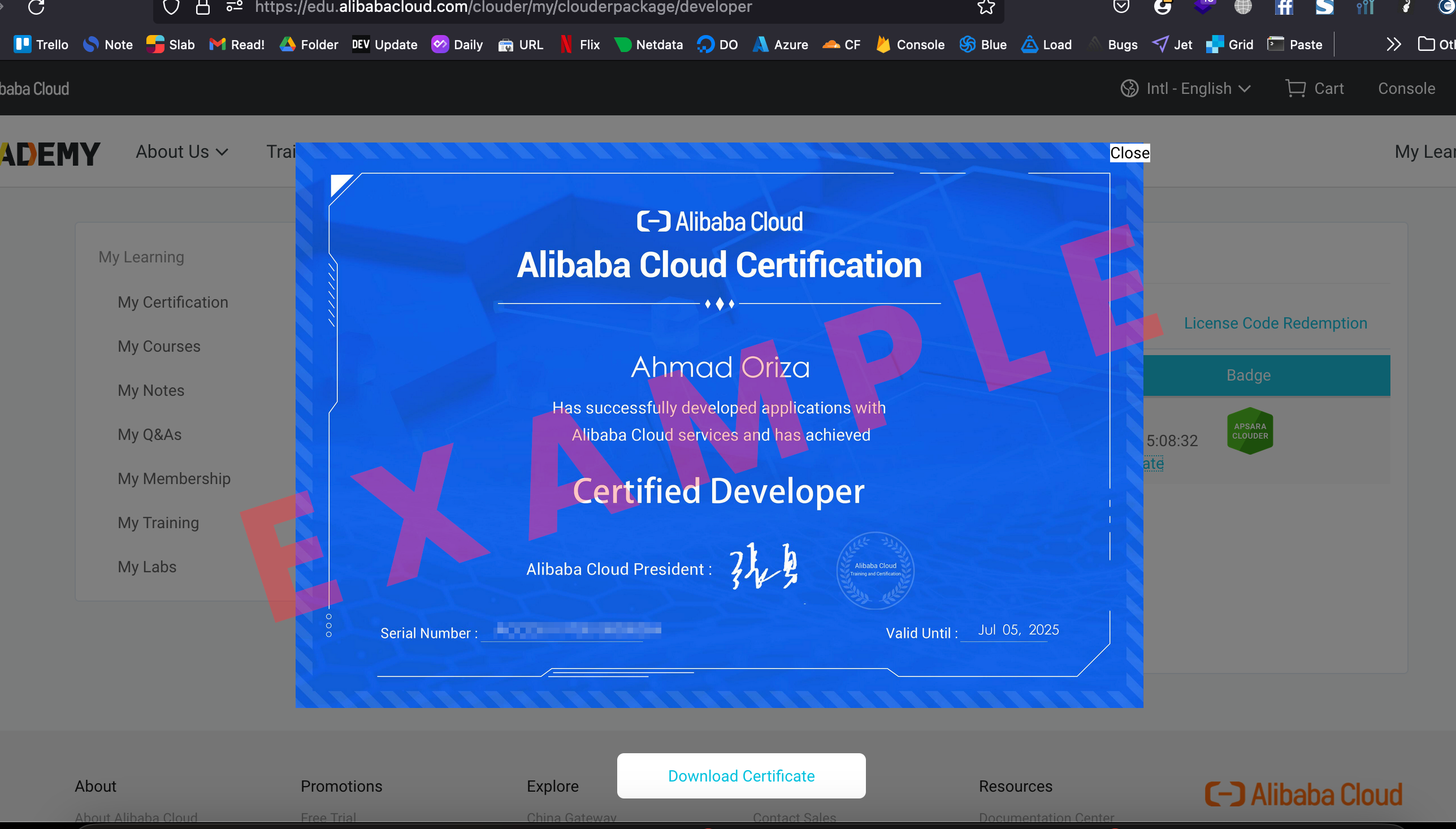Select My Membership in the sidebar

point(174,478)
